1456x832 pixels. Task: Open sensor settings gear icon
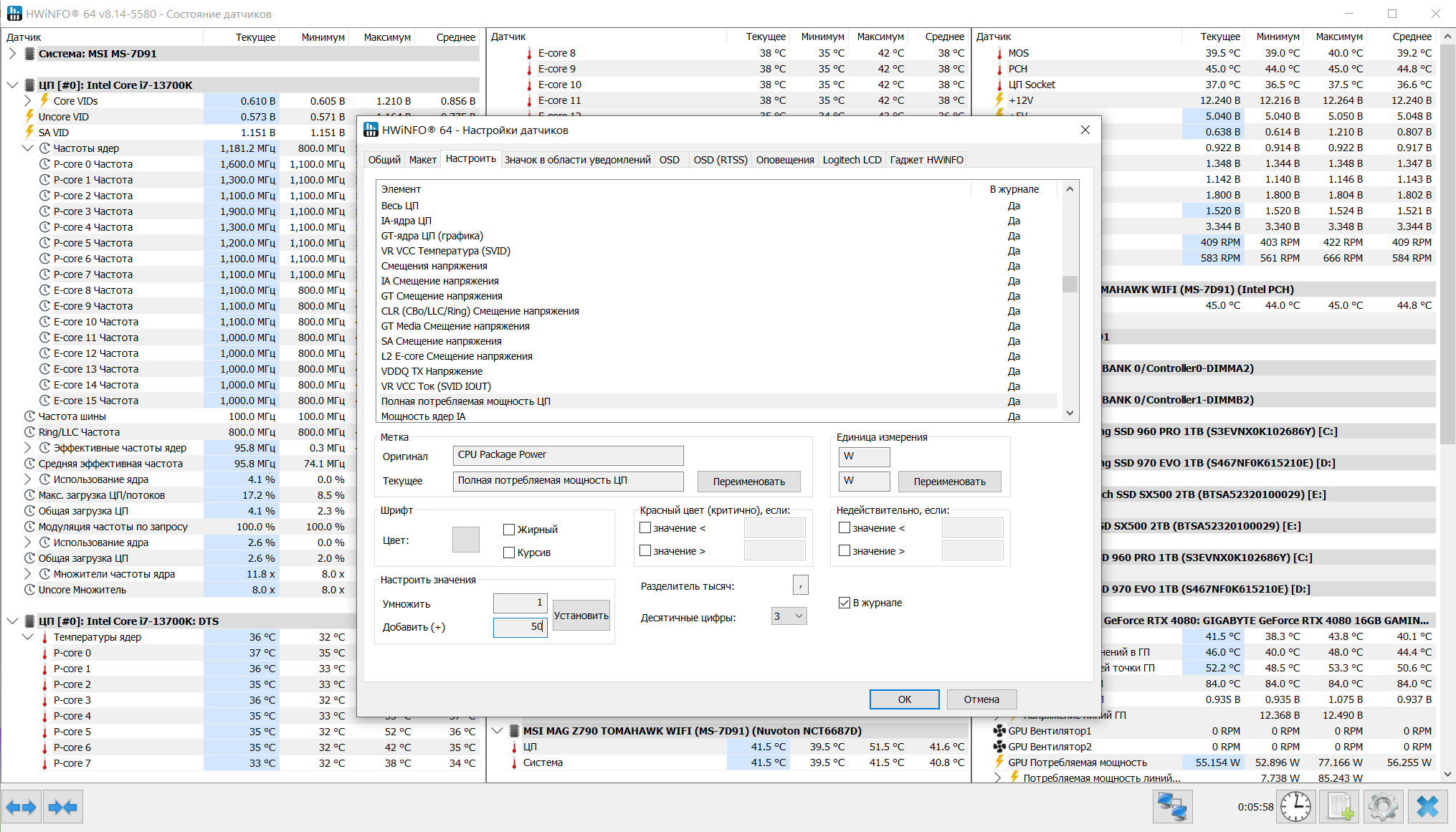pos(1383,807)
